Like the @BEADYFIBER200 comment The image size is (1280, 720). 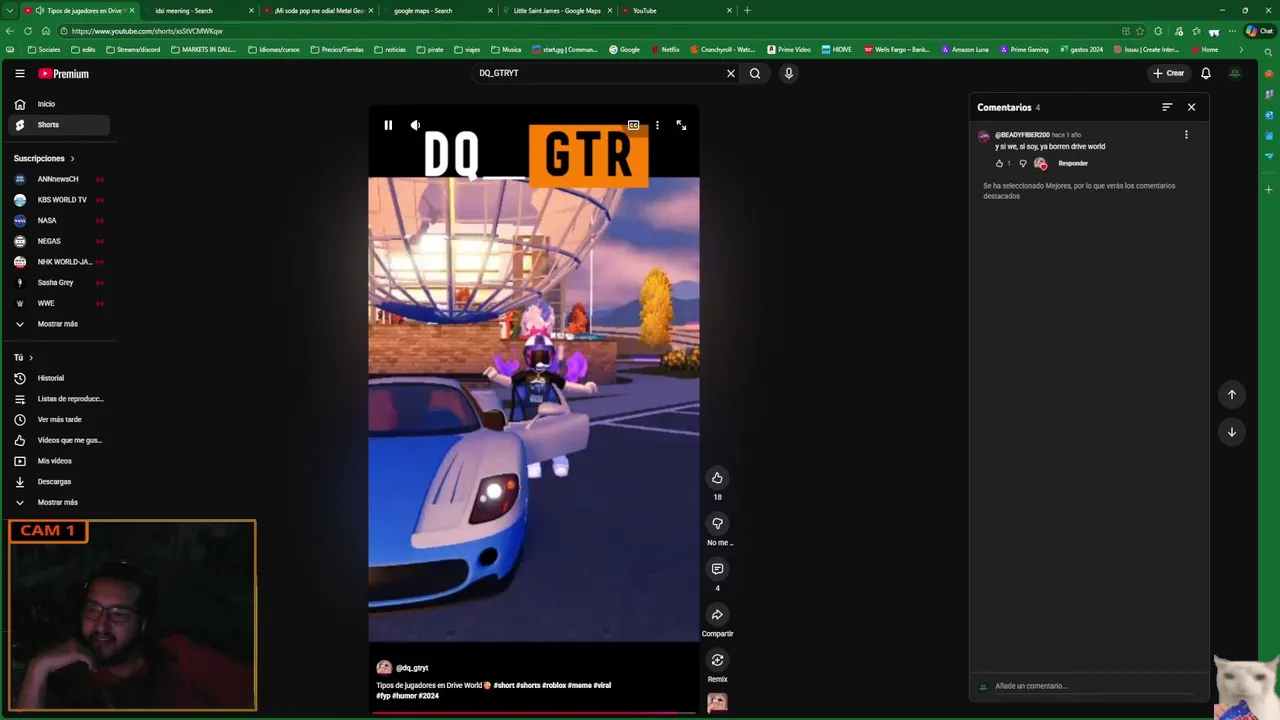(x=999, y=163)
